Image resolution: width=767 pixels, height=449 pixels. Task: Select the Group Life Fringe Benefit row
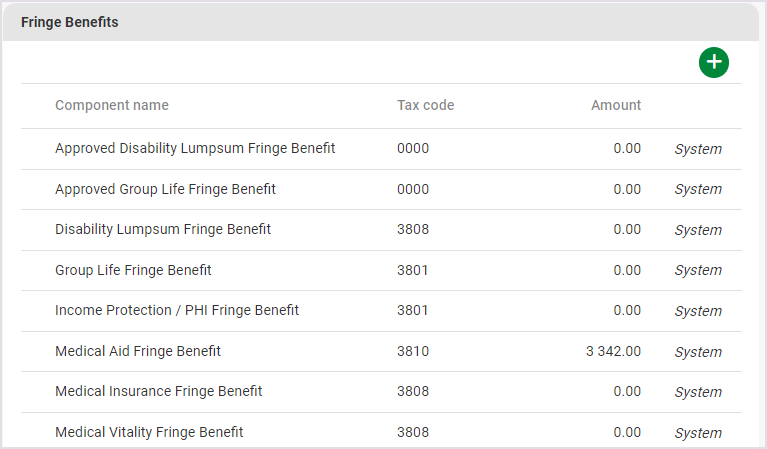[133, 270]
